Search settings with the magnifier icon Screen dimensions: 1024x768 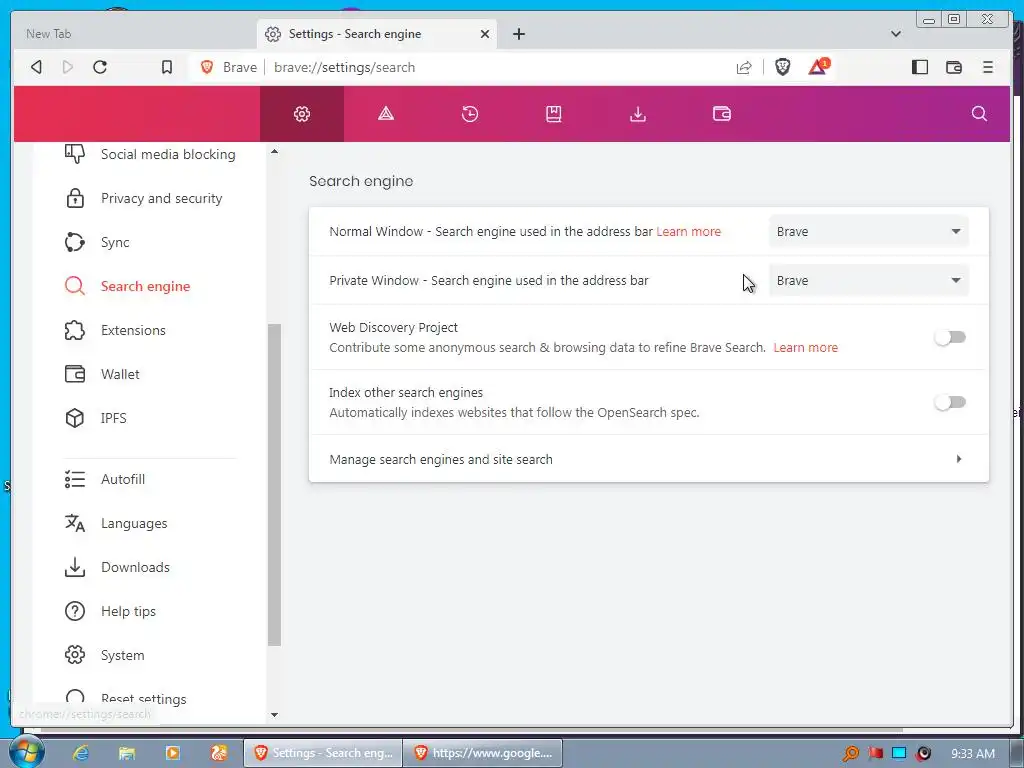pos(979,114)
